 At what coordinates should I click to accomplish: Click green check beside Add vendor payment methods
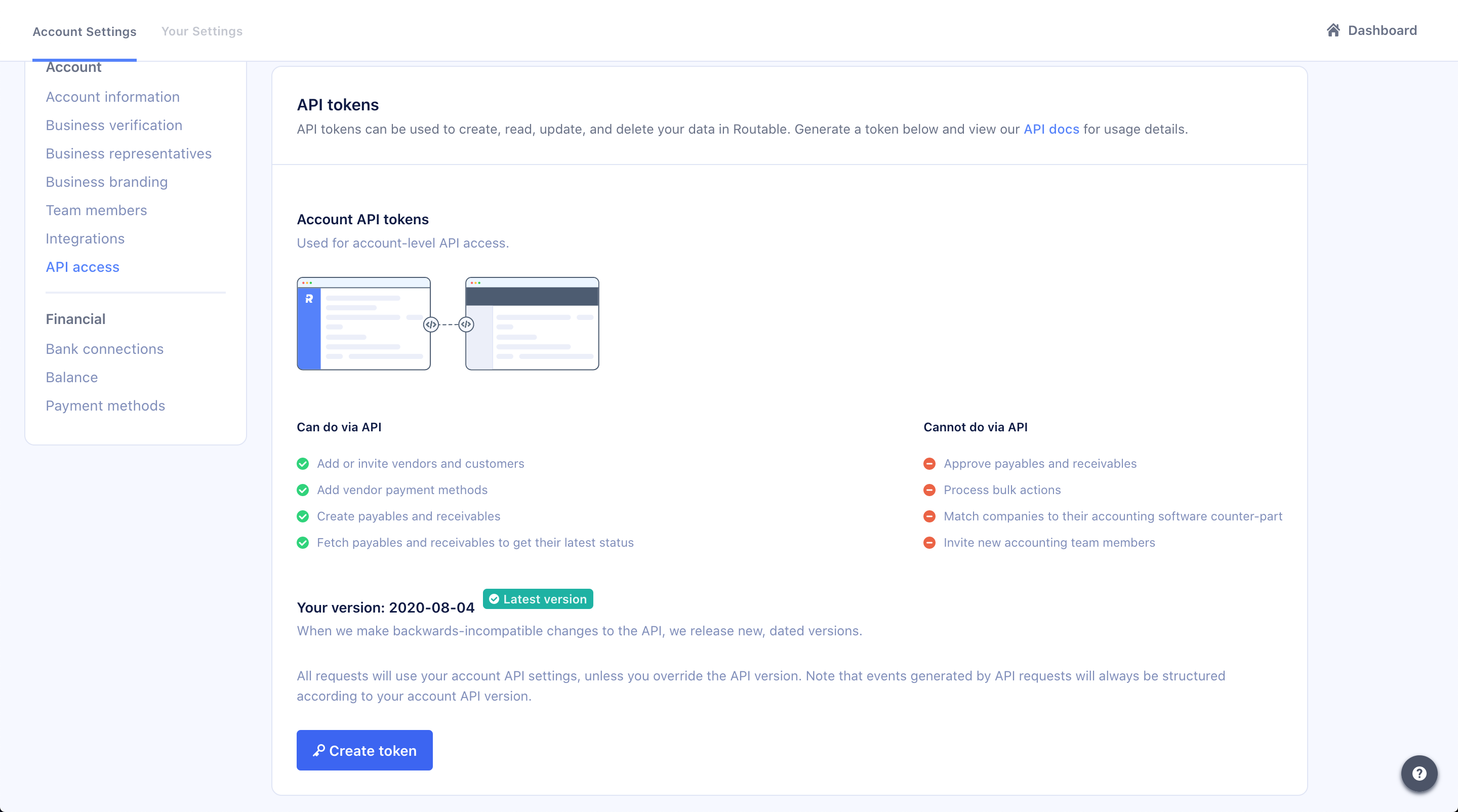(303, 490)
